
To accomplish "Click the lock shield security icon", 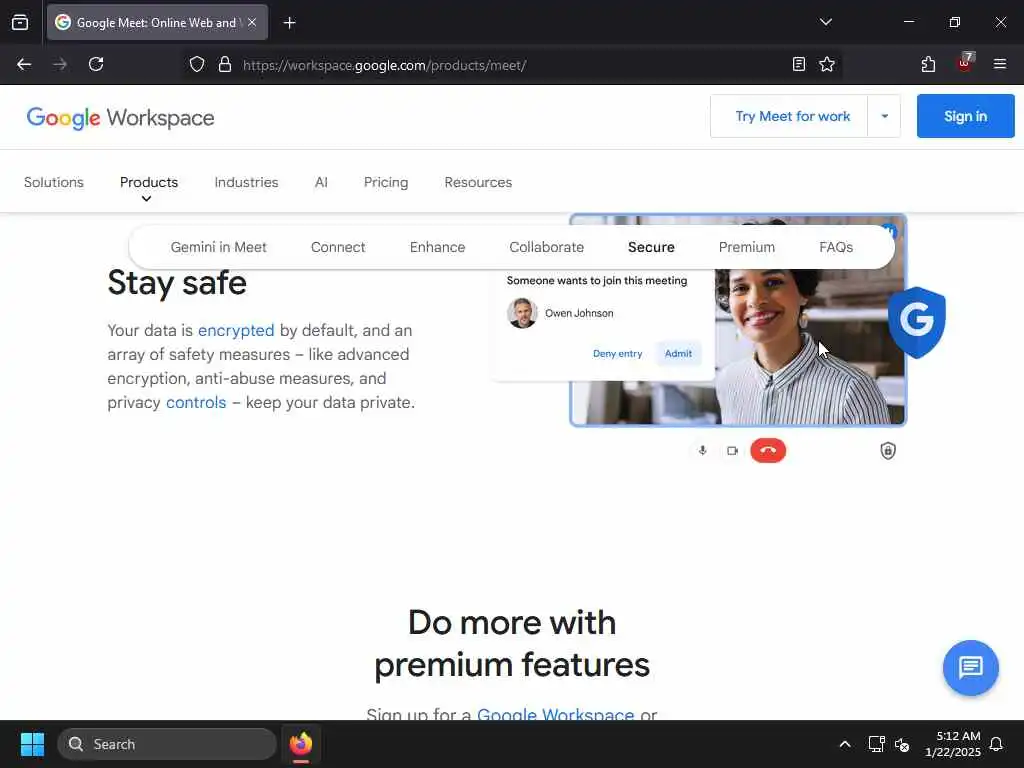I will click(x=888, y=451).
